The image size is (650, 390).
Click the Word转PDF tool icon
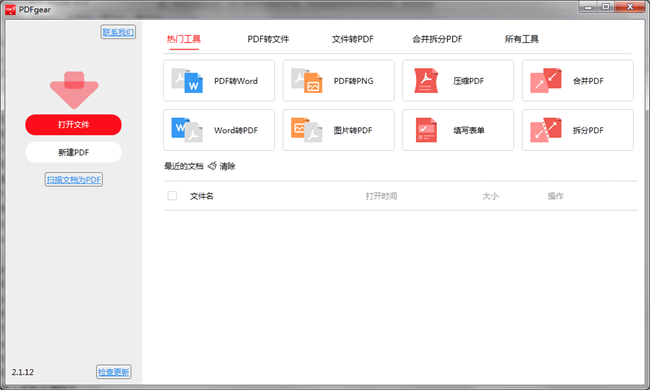click(x=187, y=130)
